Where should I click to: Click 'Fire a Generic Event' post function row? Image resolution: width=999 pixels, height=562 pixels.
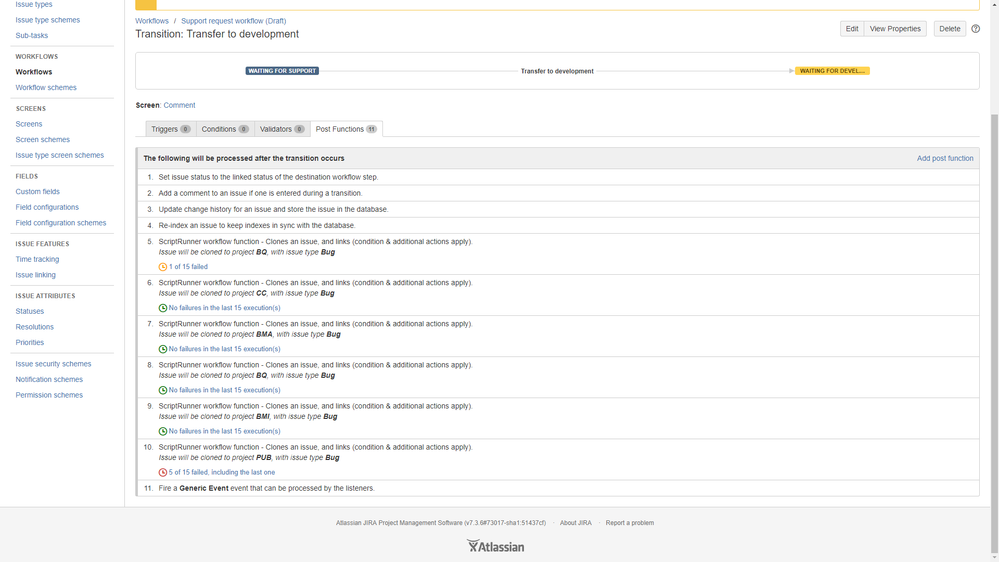click(558, 488)
